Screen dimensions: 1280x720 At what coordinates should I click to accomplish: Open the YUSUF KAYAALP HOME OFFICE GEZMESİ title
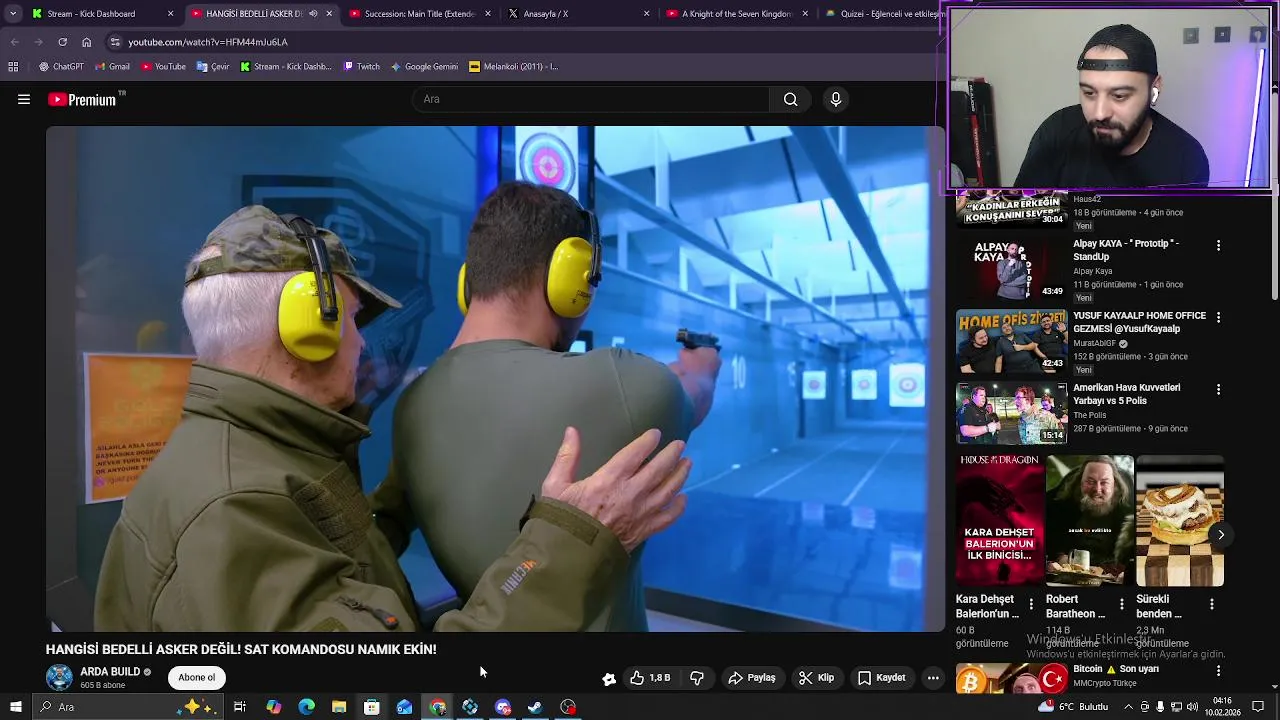point(1140,322)
